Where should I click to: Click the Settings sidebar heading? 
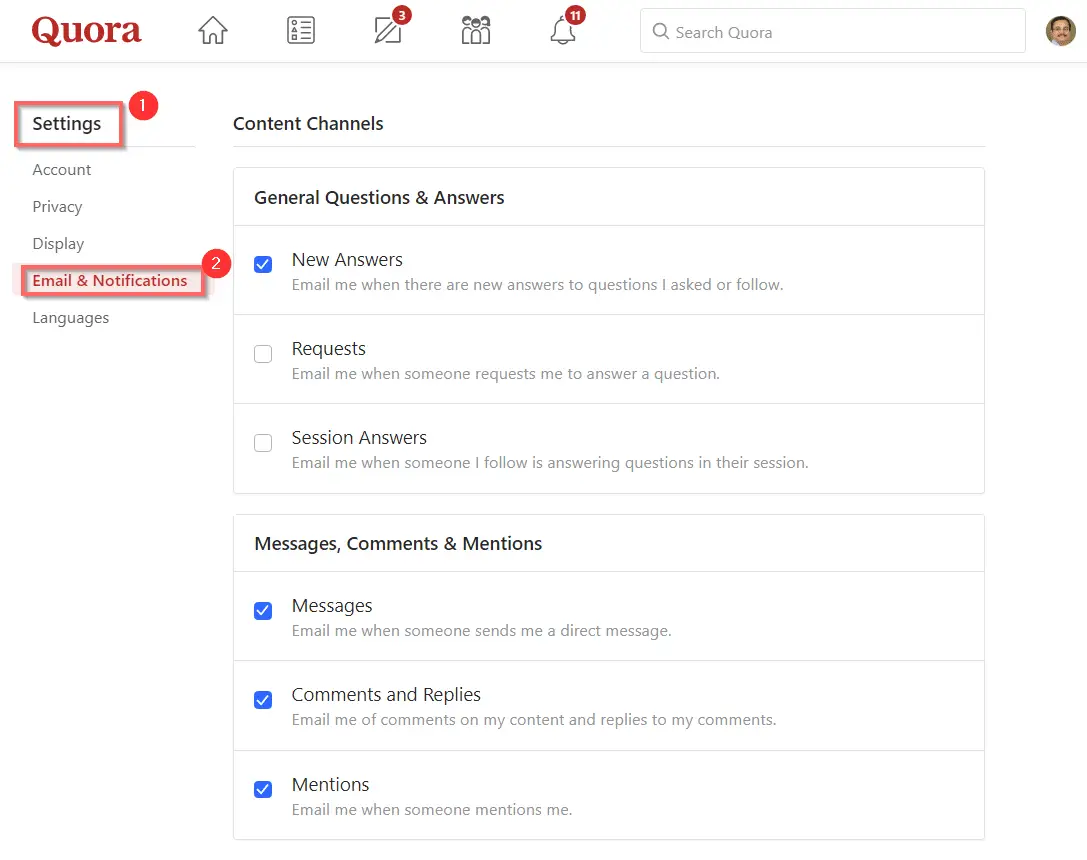(67, 123)
